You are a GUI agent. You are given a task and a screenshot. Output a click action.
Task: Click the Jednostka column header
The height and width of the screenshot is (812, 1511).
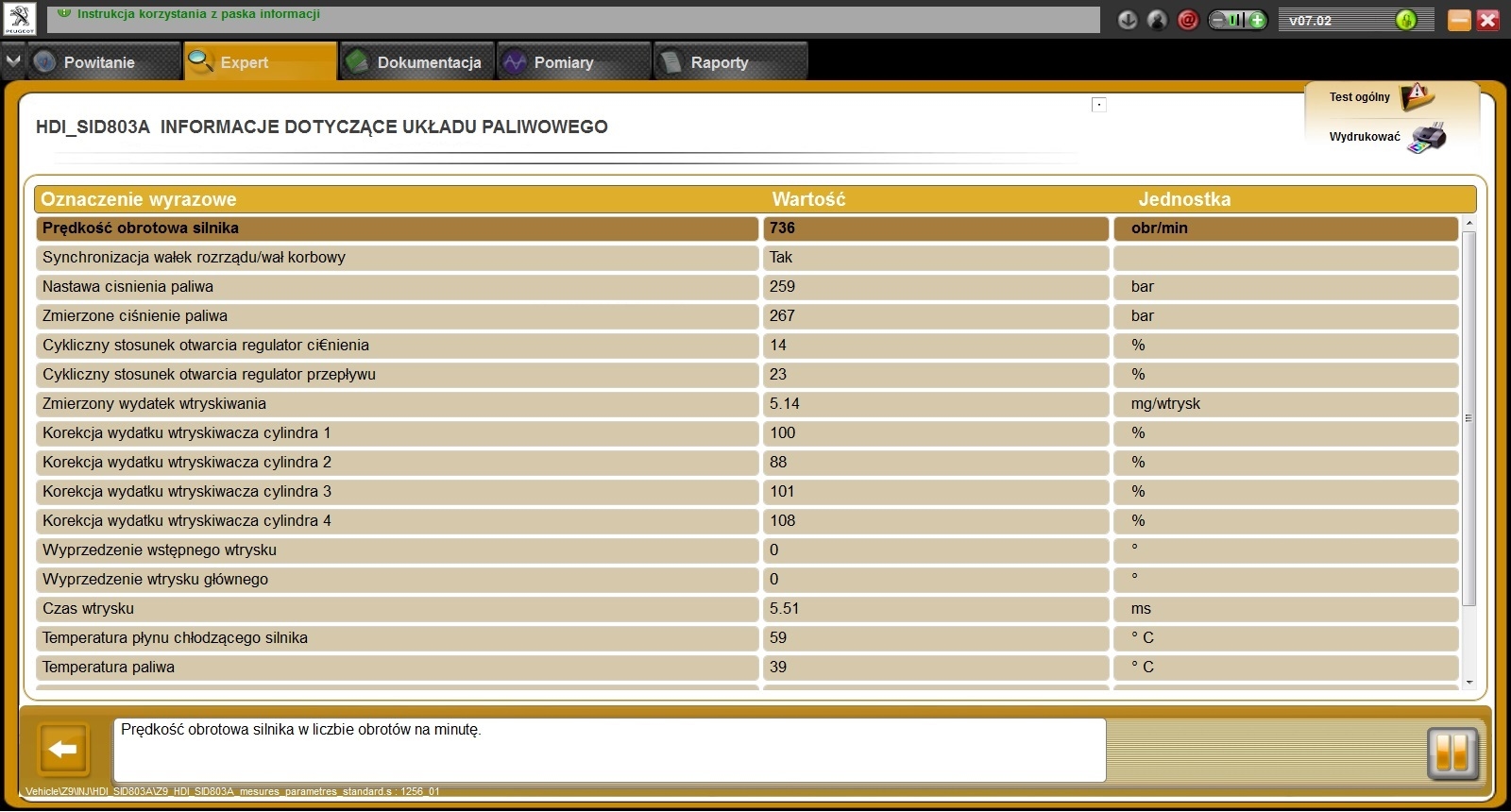(x=1184, y=199)
